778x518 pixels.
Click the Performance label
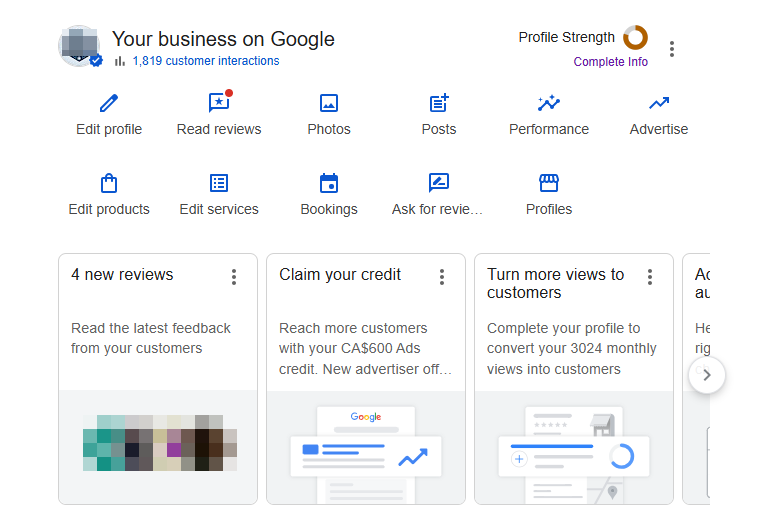(x=549, y=130)
